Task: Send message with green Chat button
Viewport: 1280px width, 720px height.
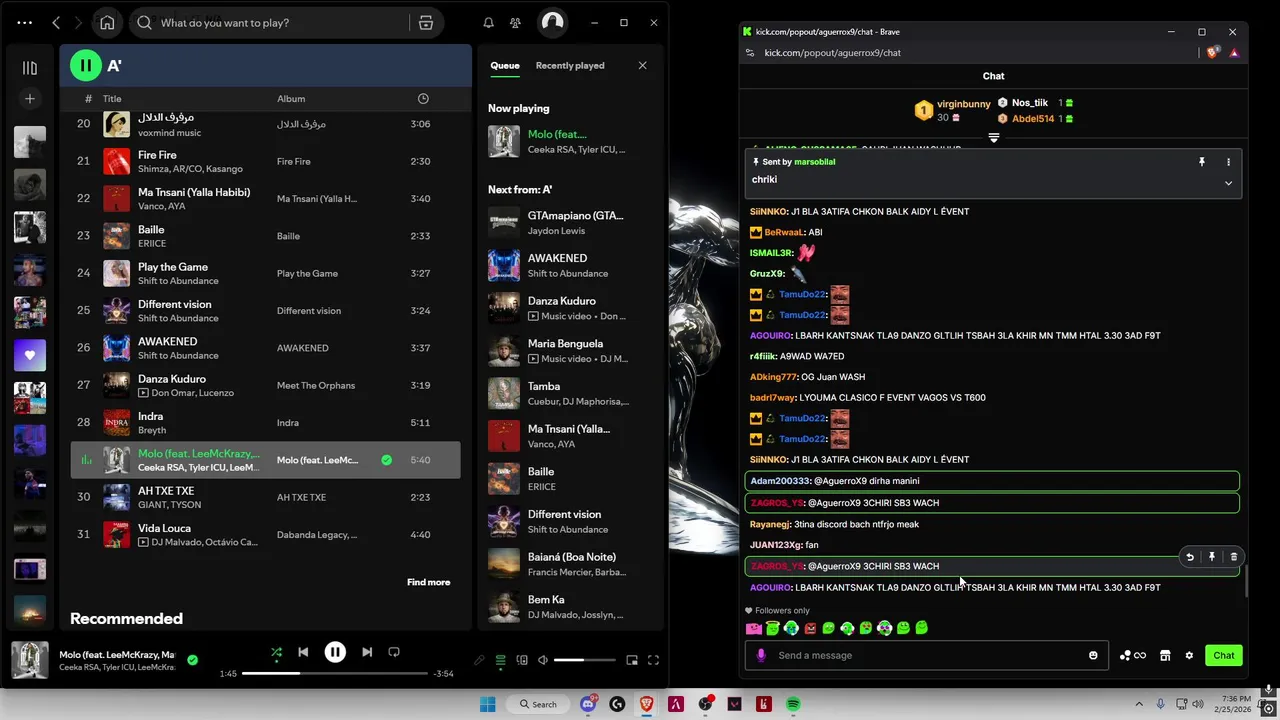Action: 1224,656
